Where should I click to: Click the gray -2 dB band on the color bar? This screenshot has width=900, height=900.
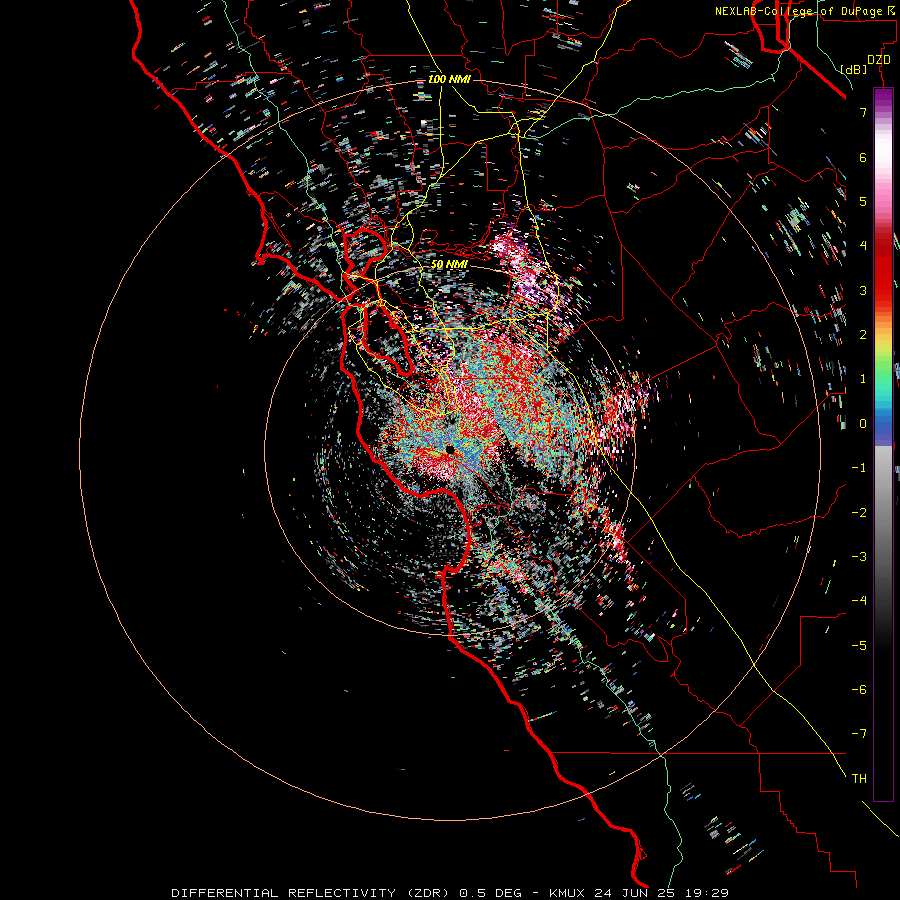click(883, 513)
